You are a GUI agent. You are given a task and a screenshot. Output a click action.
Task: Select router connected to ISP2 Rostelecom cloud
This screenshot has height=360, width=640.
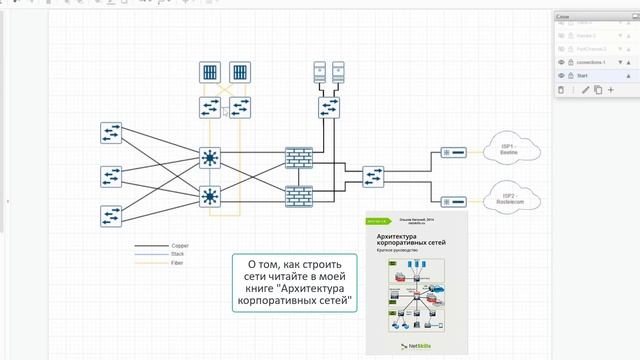point(453,202)
